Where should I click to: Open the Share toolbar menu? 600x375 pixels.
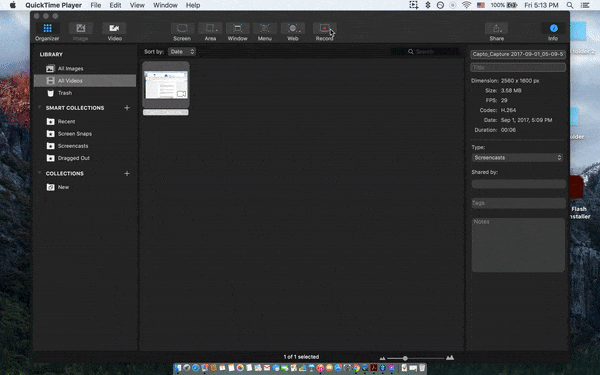coord(496,32)
